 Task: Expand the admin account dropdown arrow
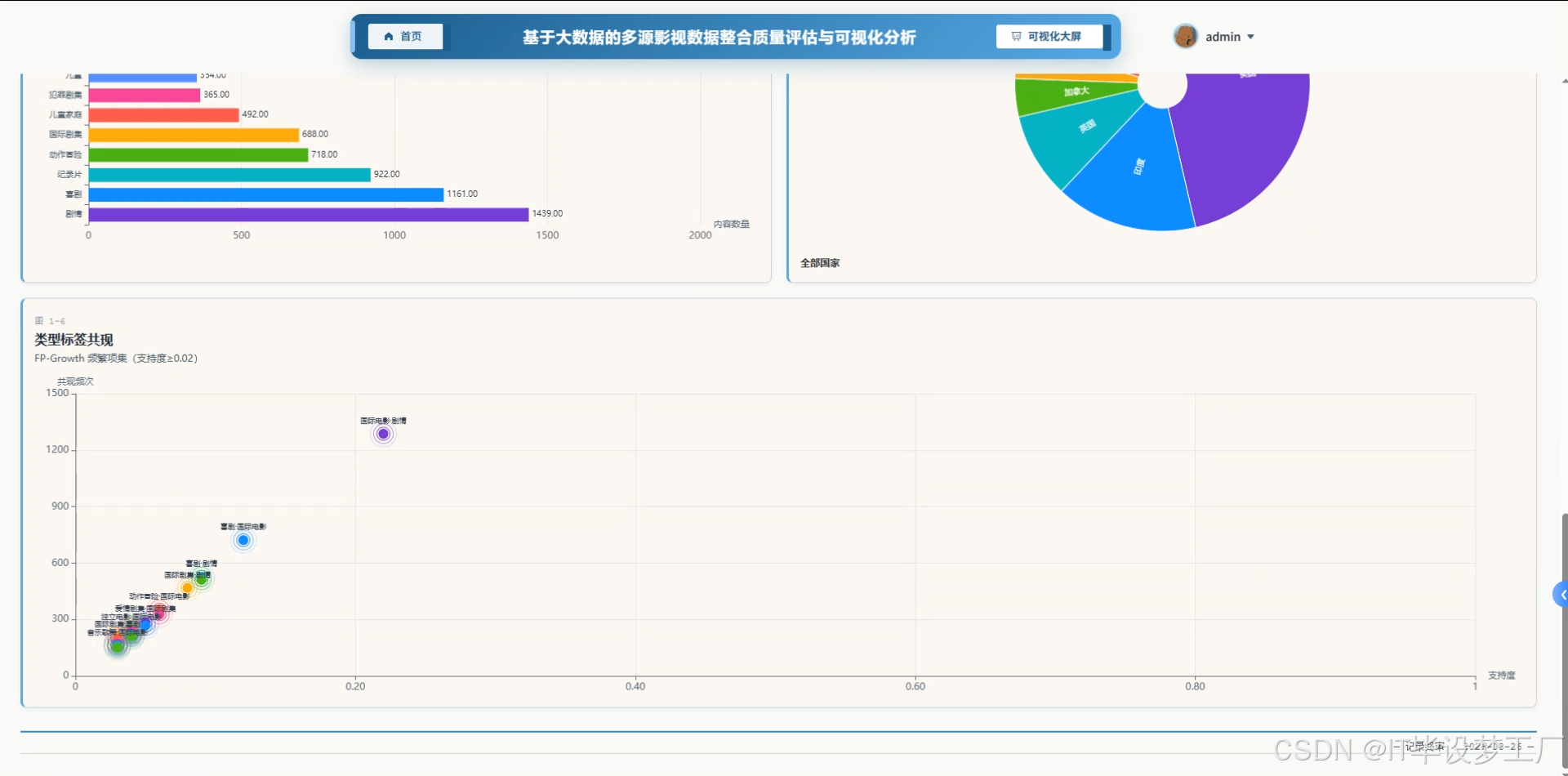pyautogui.click(x=1250, y=37)
